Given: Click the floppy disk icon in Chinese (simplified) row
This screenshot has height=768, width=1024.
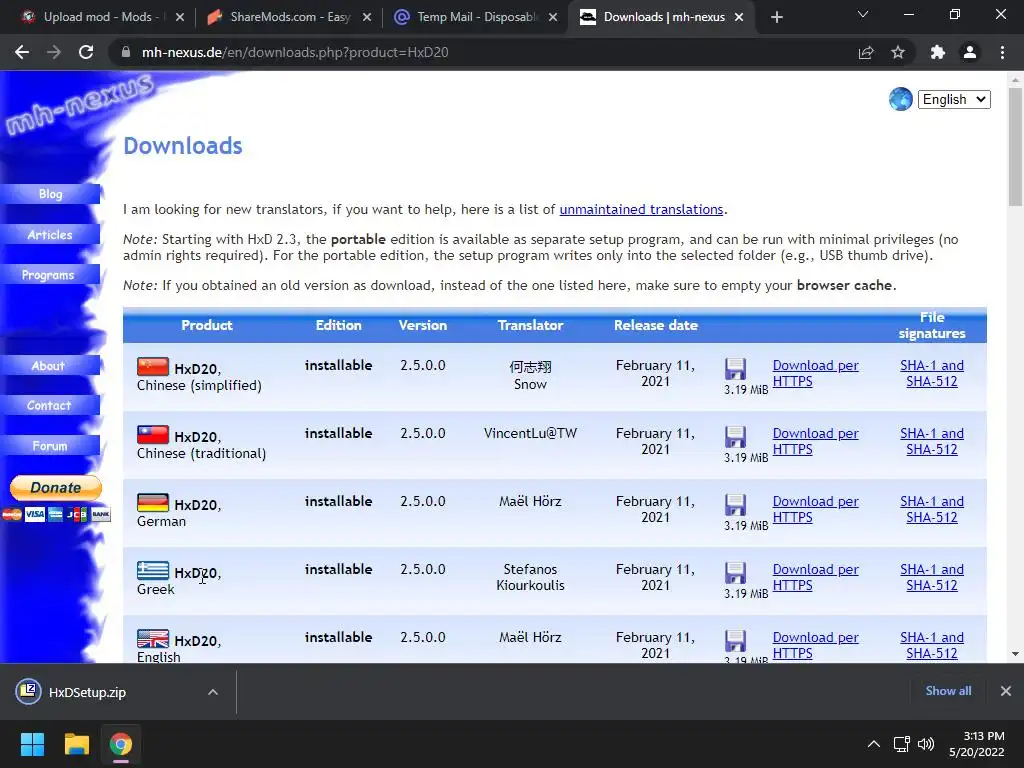Looking at the screenshot, I should click(x=735, y=369).
